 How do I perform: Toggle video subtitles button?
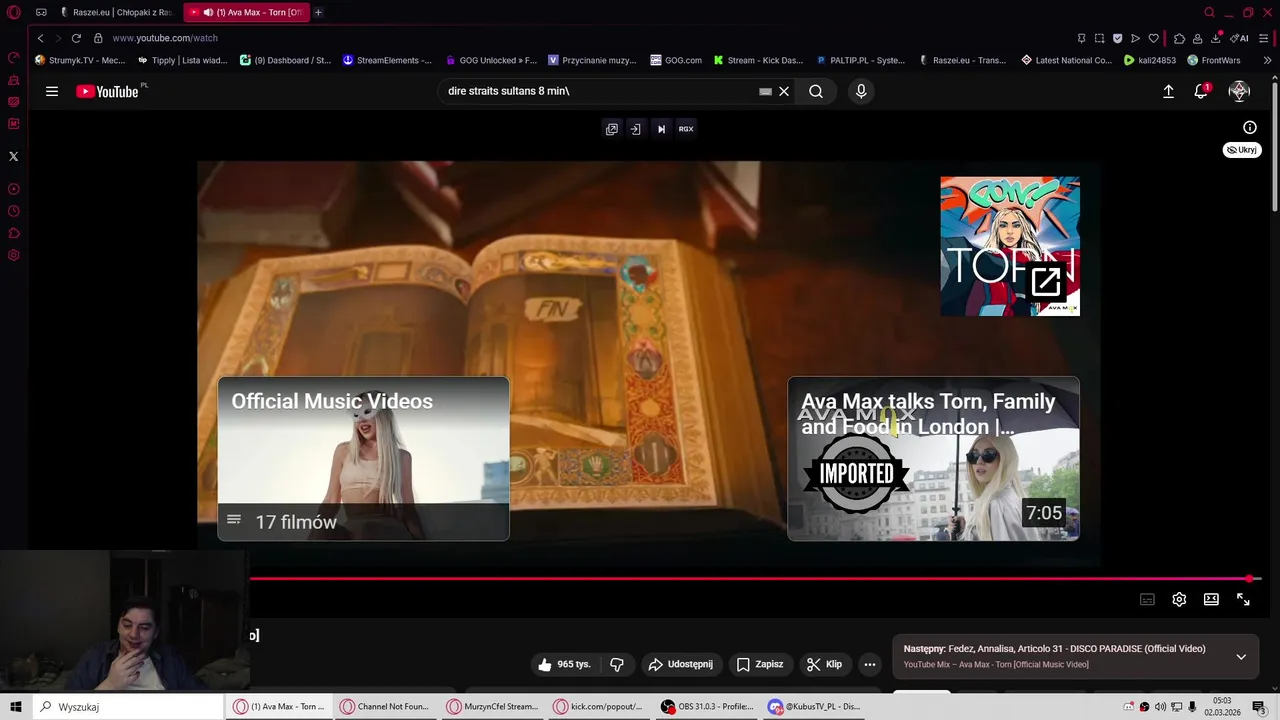1147,599
